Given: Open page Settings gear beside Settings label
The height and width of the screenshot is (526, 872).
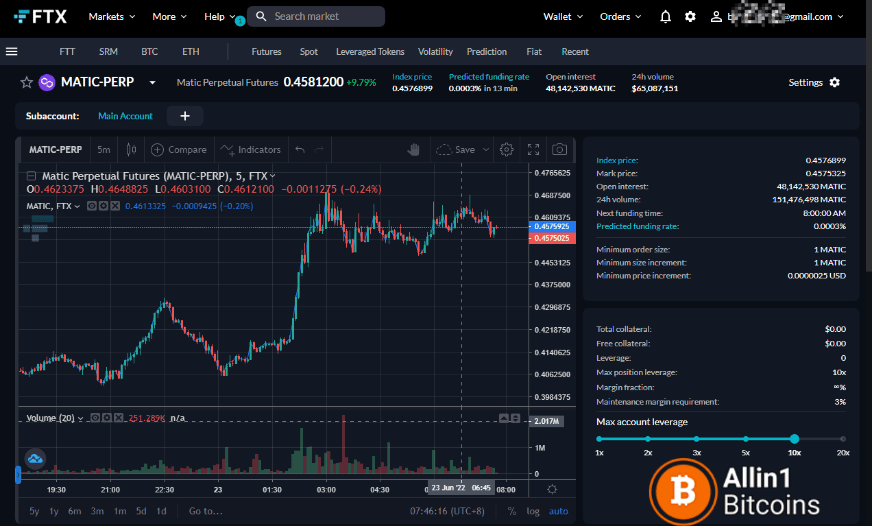Looking at the screenshot, I should click(834, 82).
